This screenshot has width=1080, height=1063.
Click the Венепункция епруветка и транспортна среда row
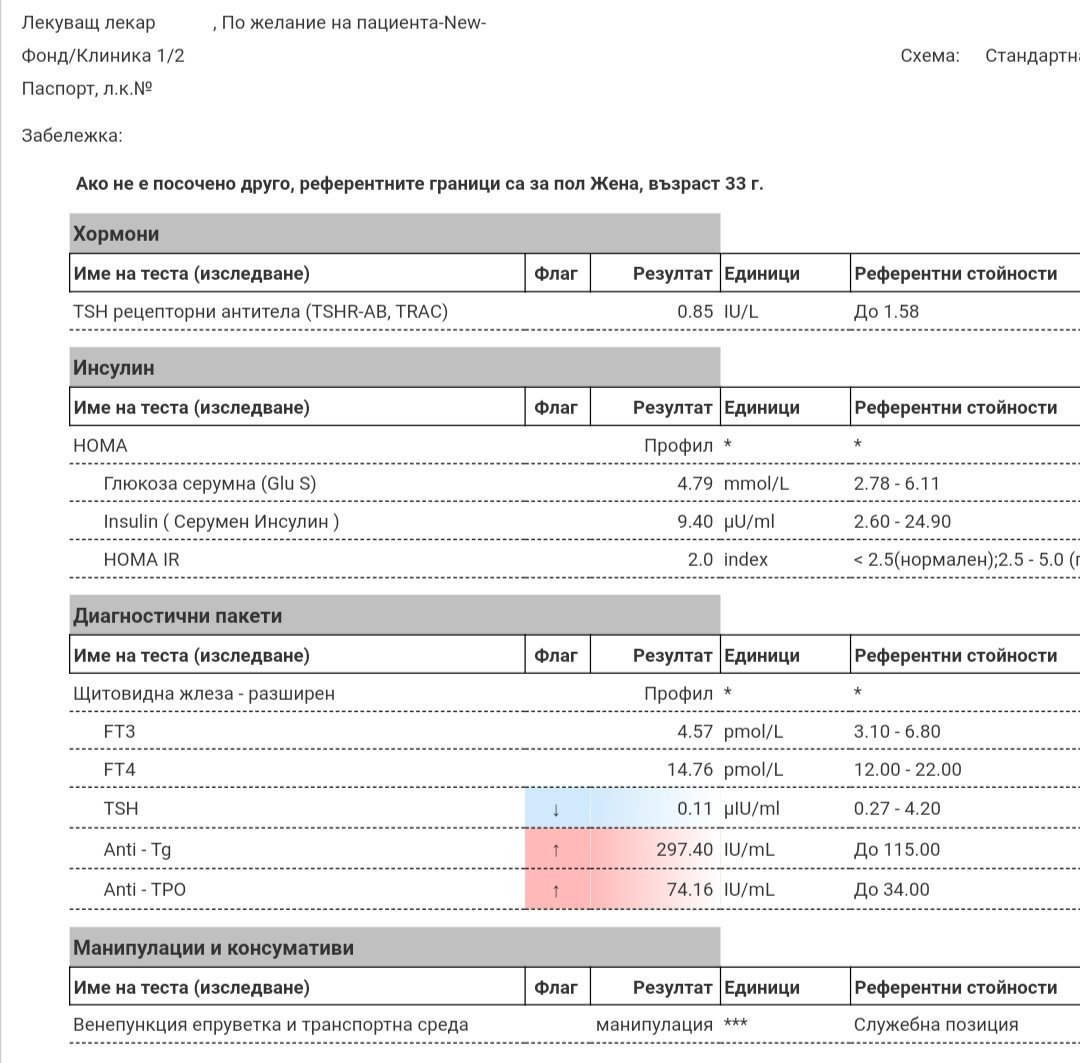270,1025
